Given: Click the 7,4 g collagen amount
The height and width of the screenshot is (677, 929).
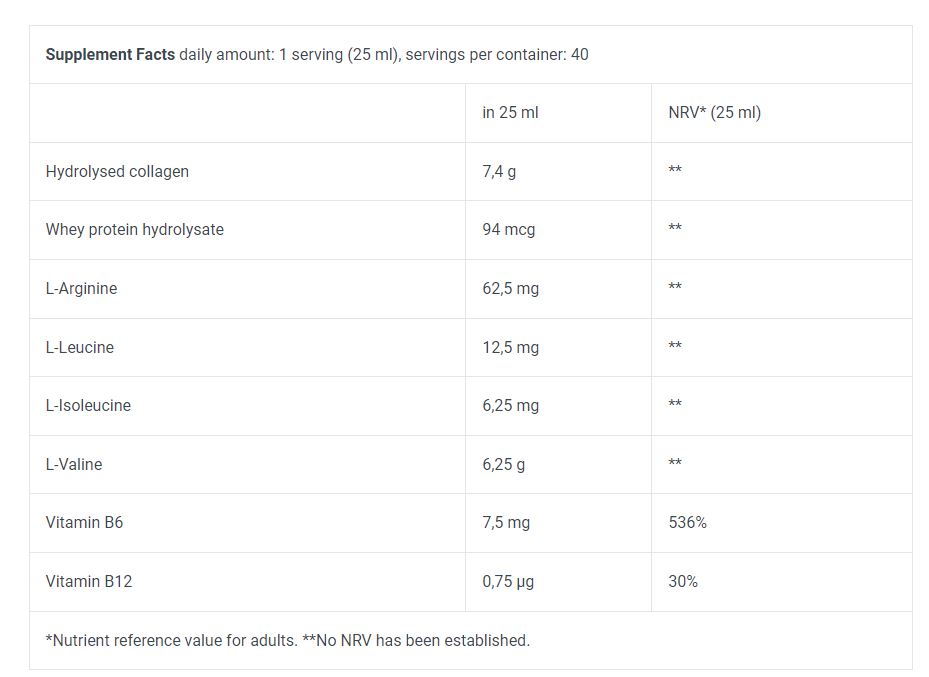Looking at the screenshot, I should pyautogui.click(x=499, y=171).
